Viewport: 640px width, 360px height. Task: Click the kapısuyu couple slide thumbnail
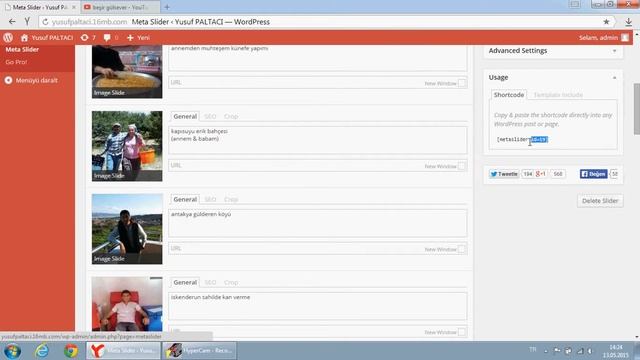coord(127,146)
